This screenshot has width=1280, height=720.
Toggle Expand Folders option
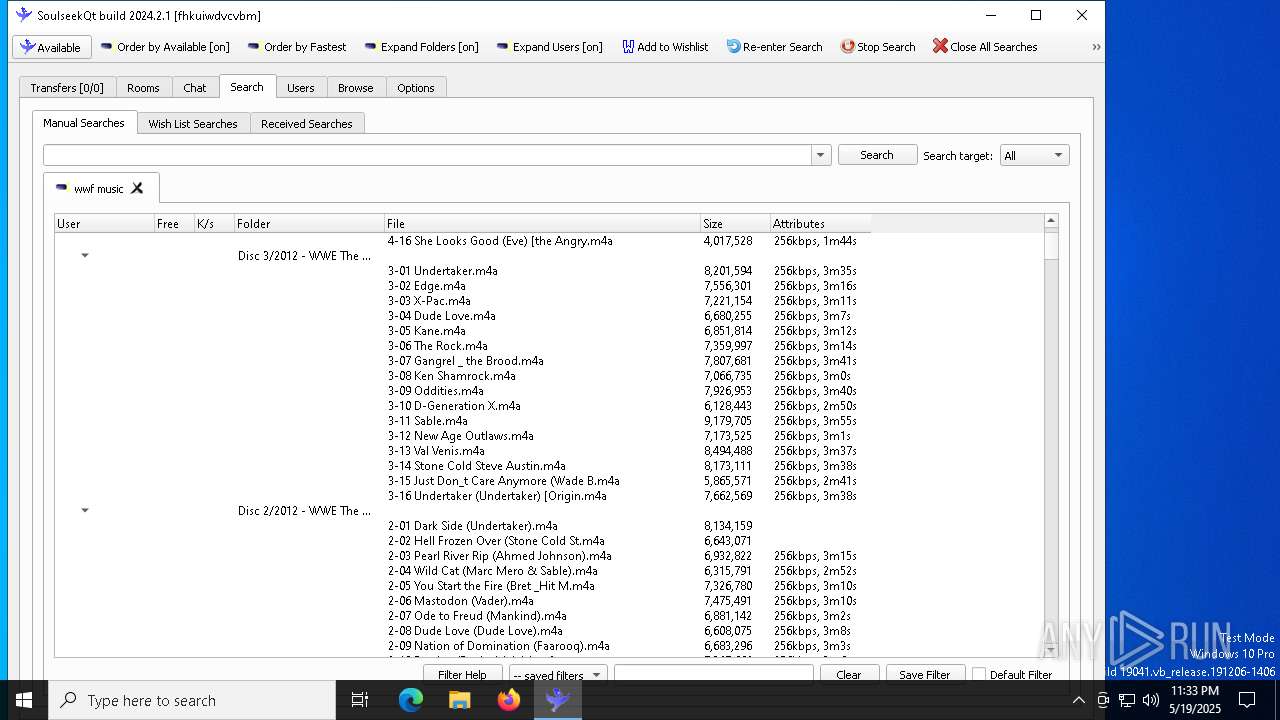[421, 47]
